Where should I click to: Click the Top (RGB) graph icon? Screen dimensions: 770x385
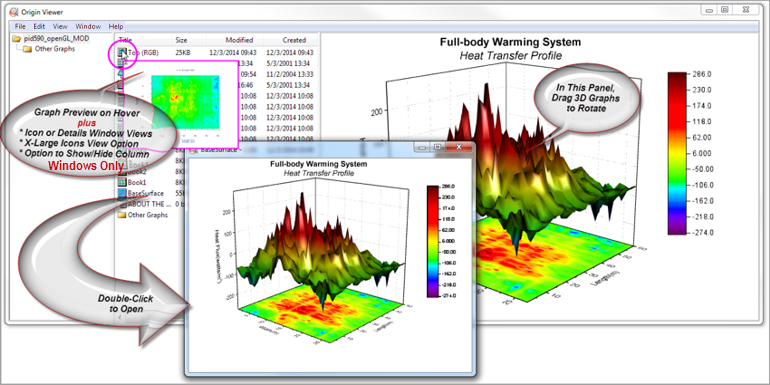click(x=122, y=52)
